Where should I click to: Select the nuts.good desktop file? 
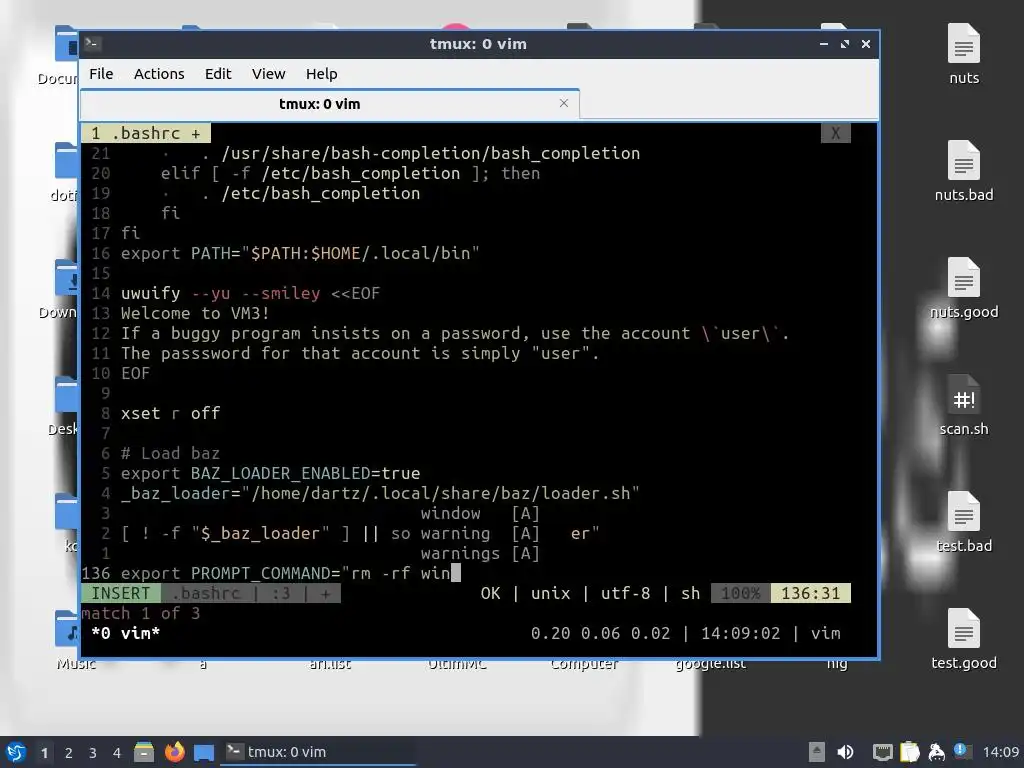pos(964,288)
